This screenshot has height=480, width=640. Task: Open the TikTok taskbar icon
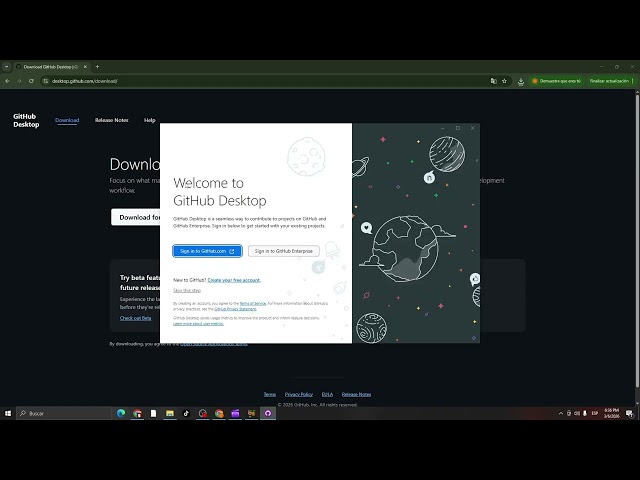pos(186,413)
